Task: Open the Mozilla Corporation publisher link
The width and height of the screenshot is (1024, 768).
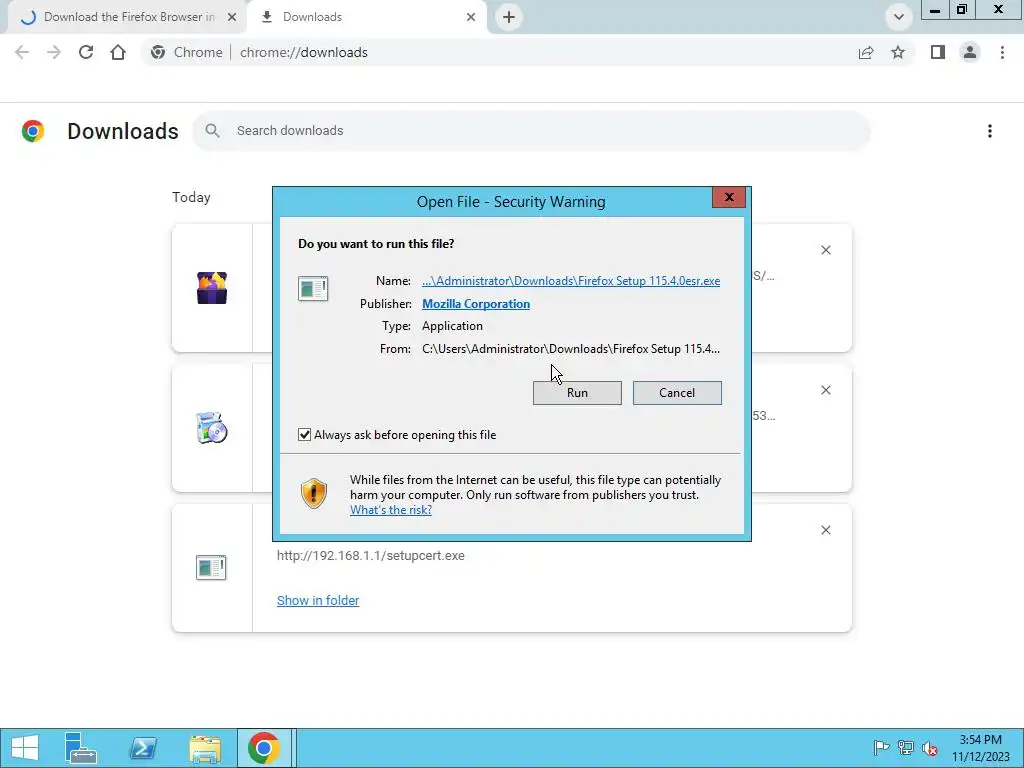Action: click(475, 304)
